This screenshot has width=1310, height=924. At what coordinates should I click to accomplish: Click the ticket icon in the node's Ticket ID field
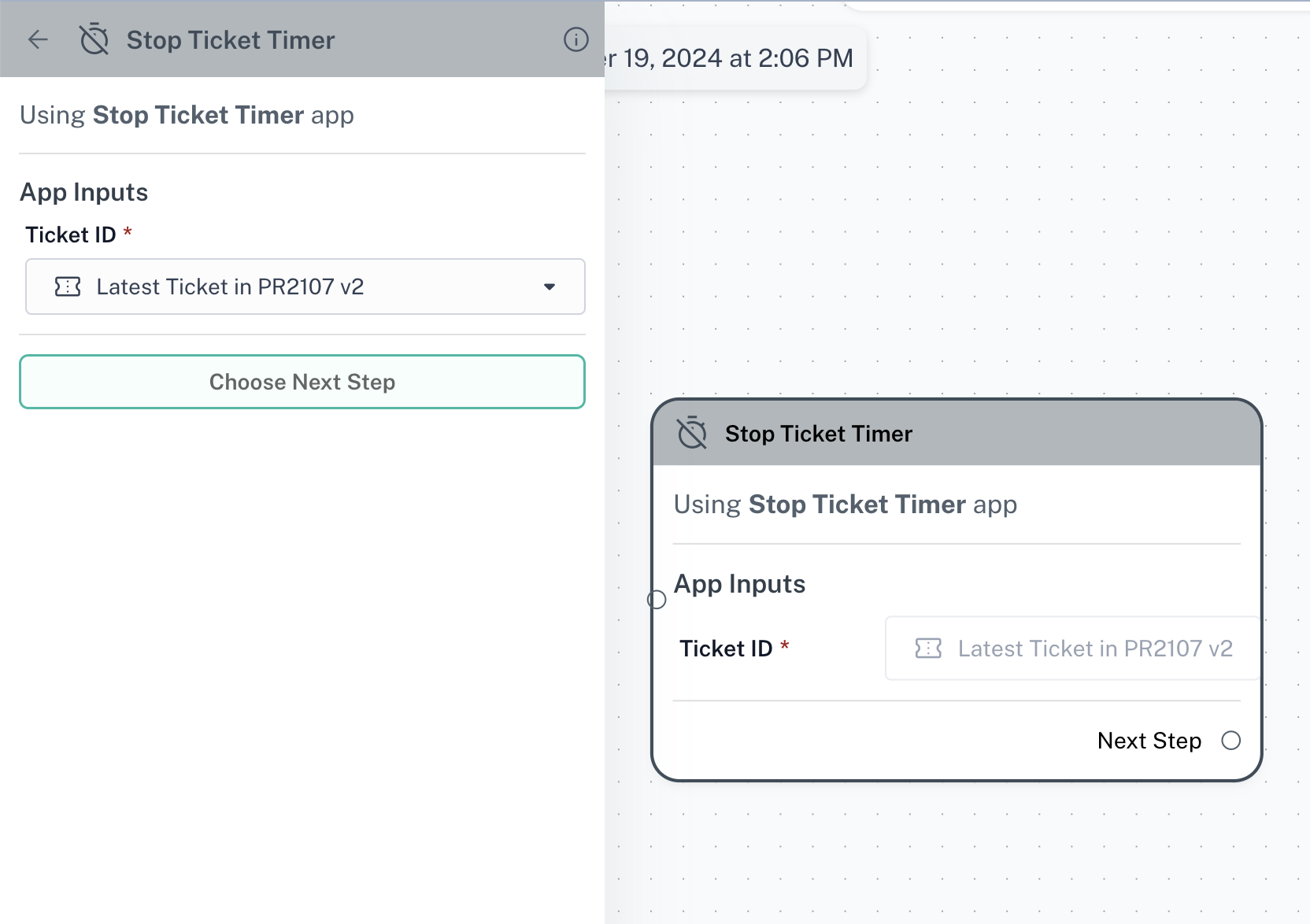coord(929,648)
